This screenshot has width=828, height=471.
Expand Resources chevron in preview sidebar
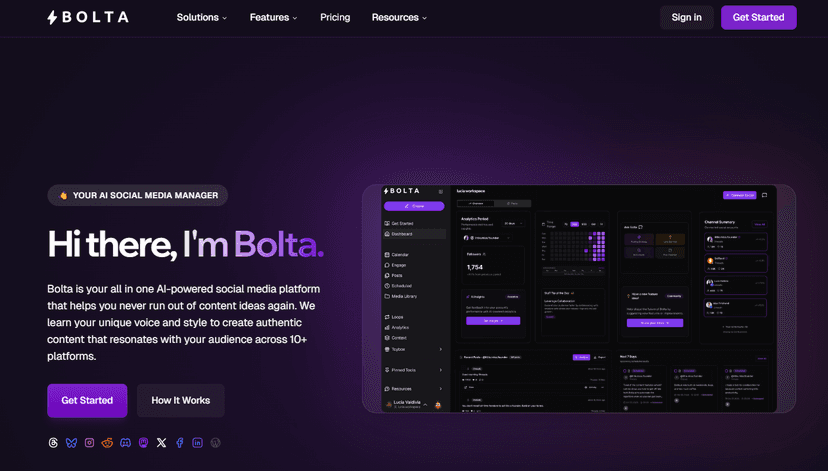(440, 389)
